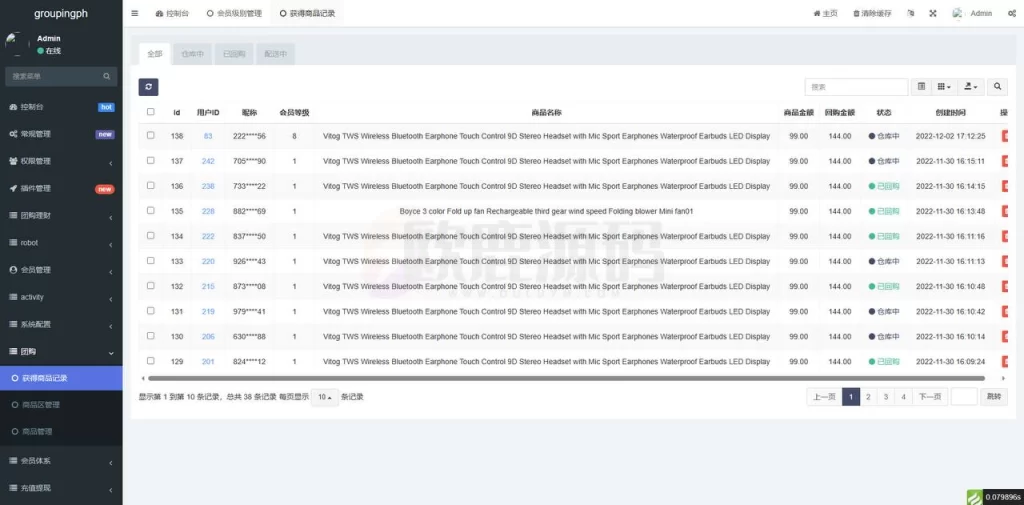Open user ID 83 link
Viewport: 1024px width, 505px height.
(x=208, y=137)
